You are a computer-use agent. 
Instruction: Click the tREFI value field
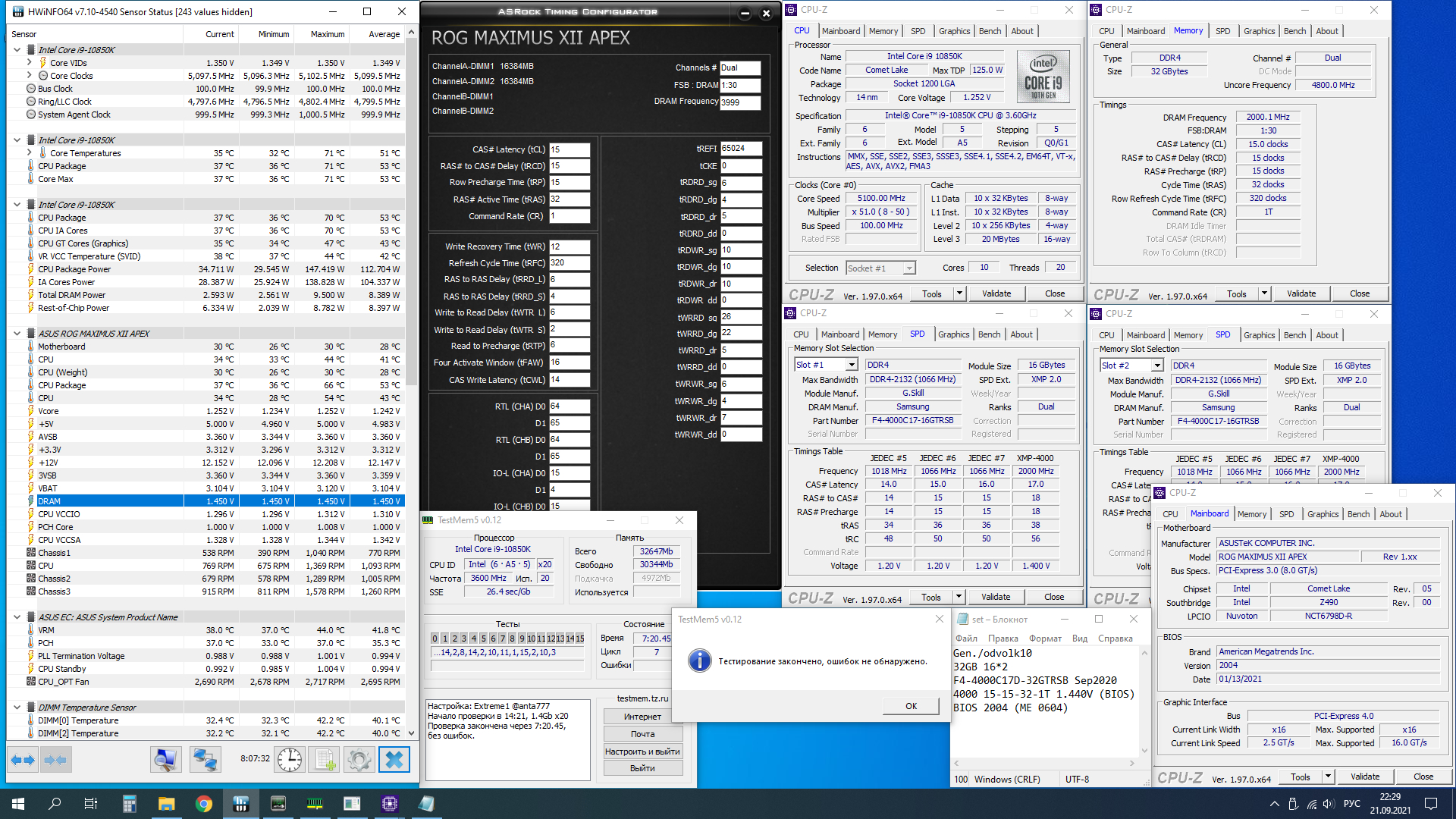(740, 149)
